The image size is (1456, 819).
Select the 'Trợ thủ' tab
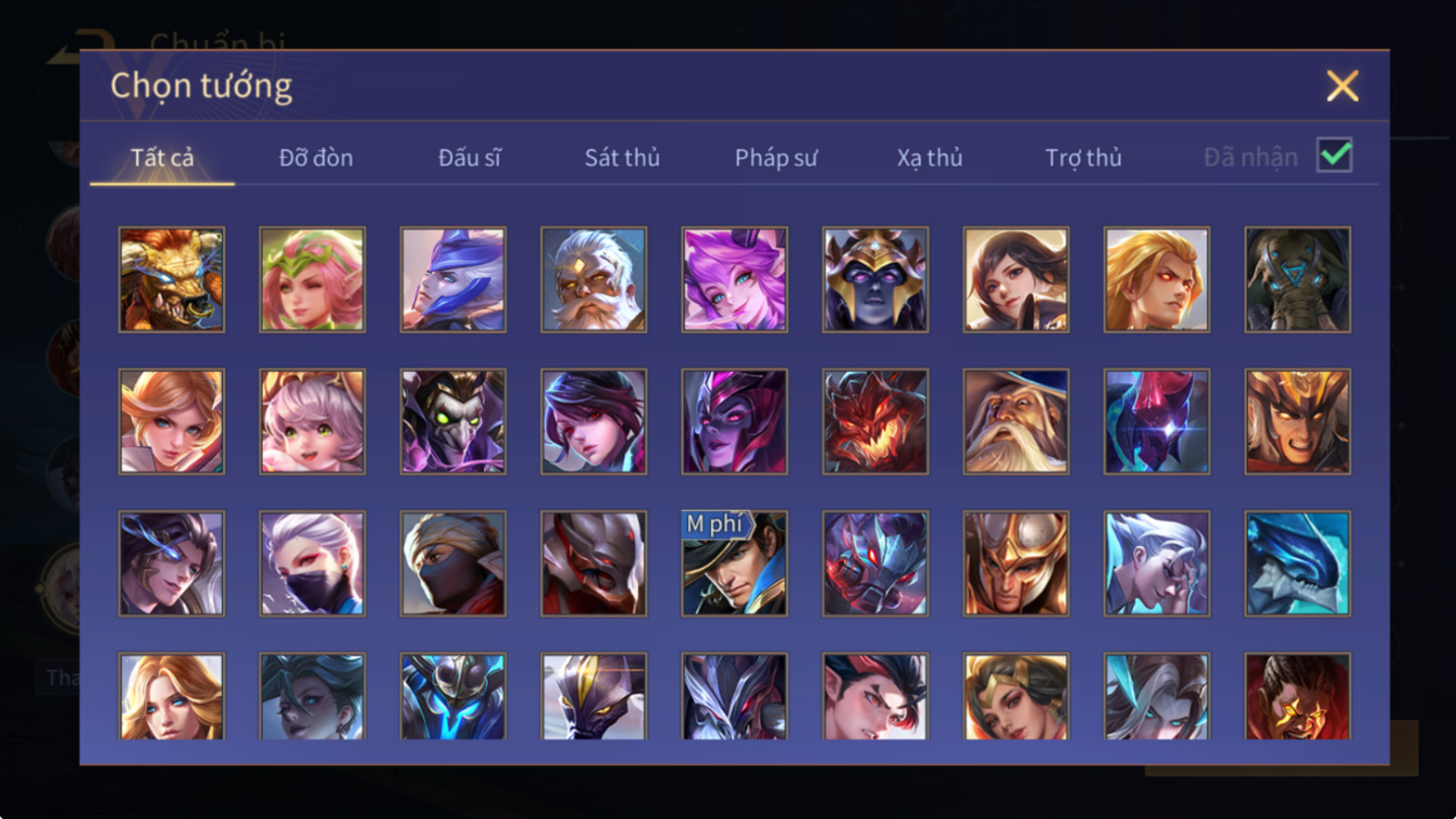tap(1083, 157)
